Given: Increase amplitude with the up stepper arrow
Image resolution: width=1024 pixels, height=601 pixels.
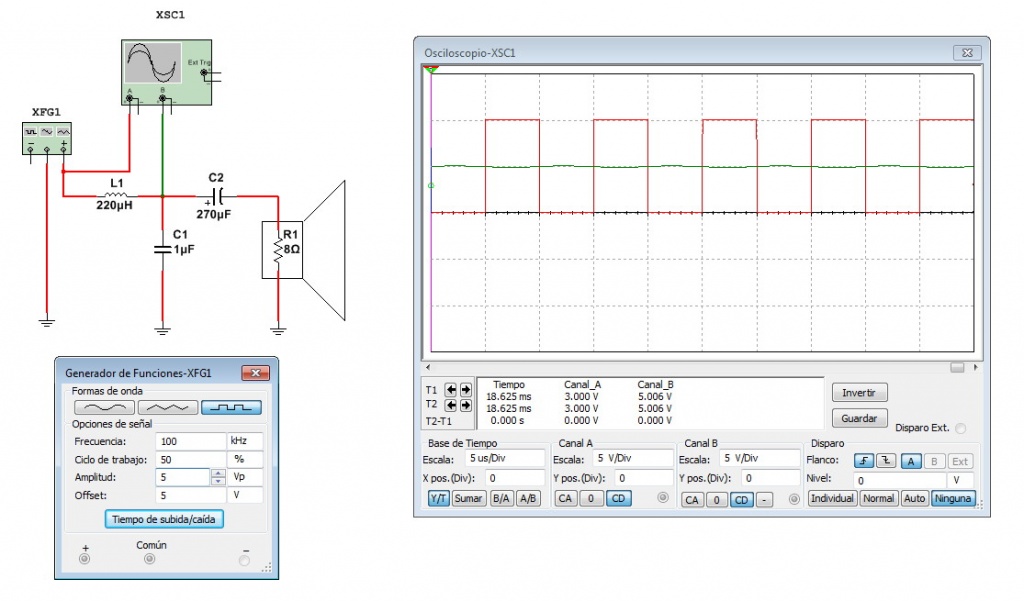Looking at the screenshot, I should (x=219, y=474).
